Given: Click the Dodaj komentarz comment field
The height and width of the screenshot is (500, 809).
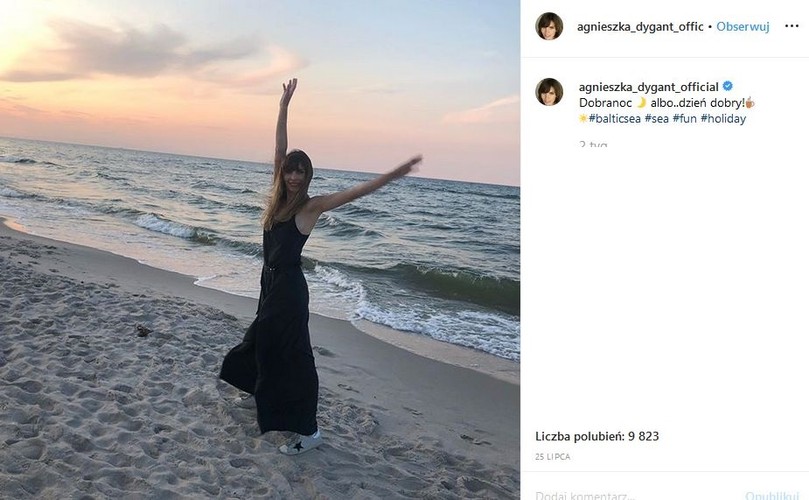Looking at the screenshot, I should [x=585, y=496].
